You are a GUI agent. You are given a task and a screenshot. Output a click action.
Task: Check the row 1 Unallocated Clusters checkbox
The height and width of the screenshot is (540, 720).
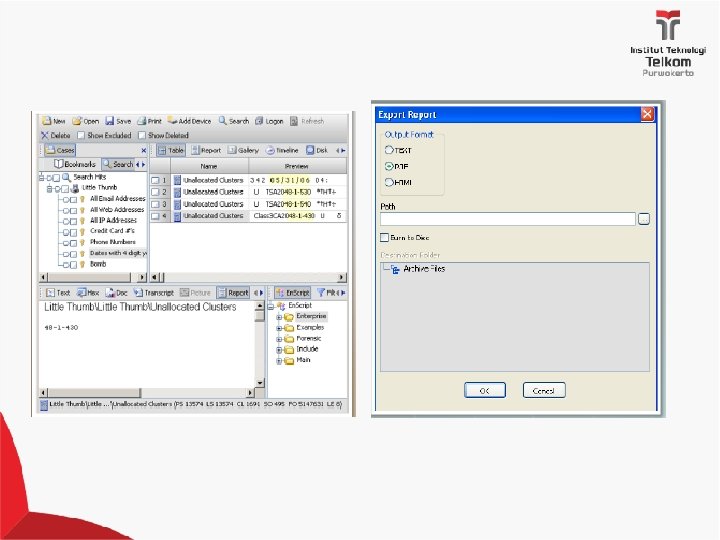156,180
